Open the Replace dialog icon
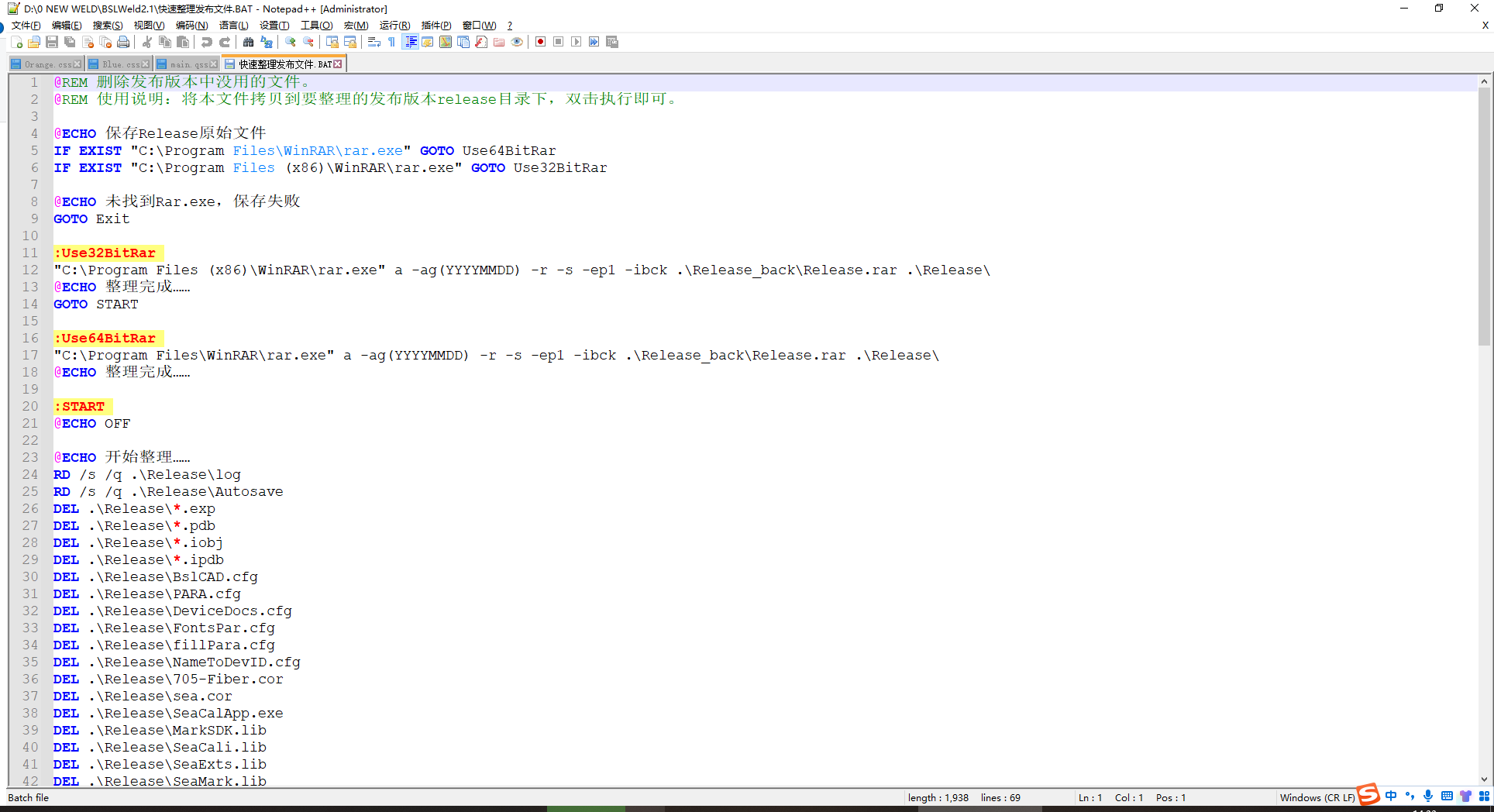This screenshot has height=812, width=1494. (x=266, y=42)
